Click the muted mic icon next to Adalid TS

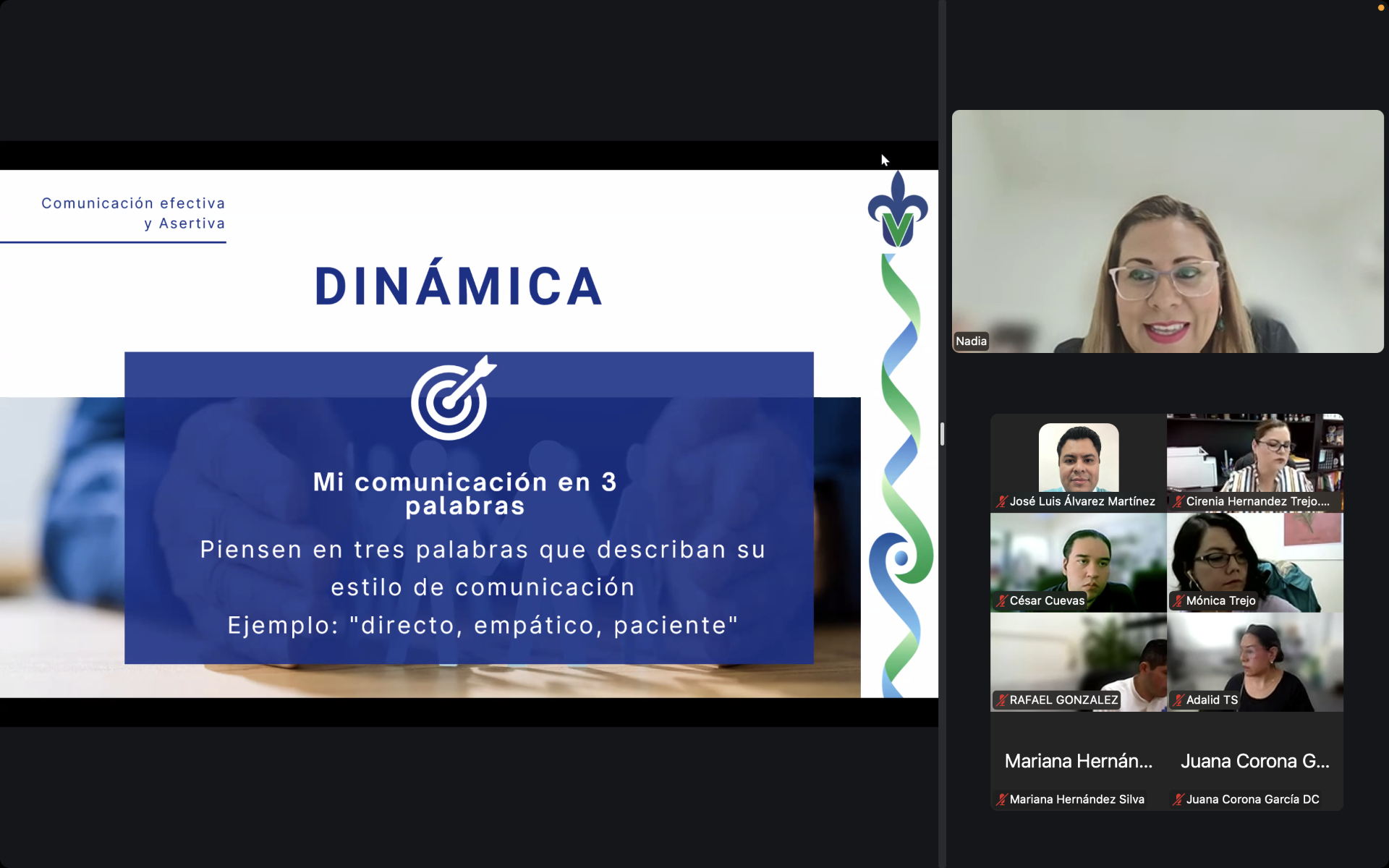pyautogui.click(x=1178, y=700)
